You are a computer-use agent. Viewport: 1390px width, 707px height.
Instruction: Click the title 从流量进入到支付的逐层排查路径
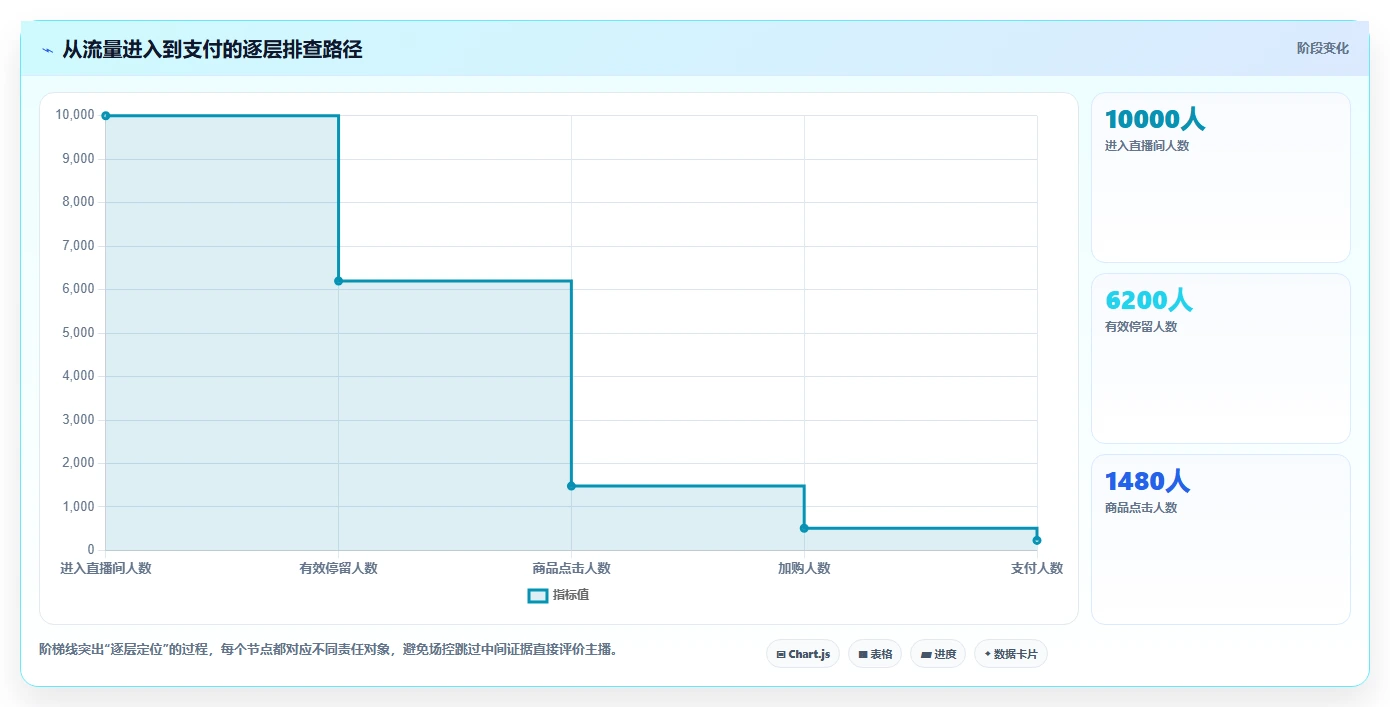click(212, 49)
